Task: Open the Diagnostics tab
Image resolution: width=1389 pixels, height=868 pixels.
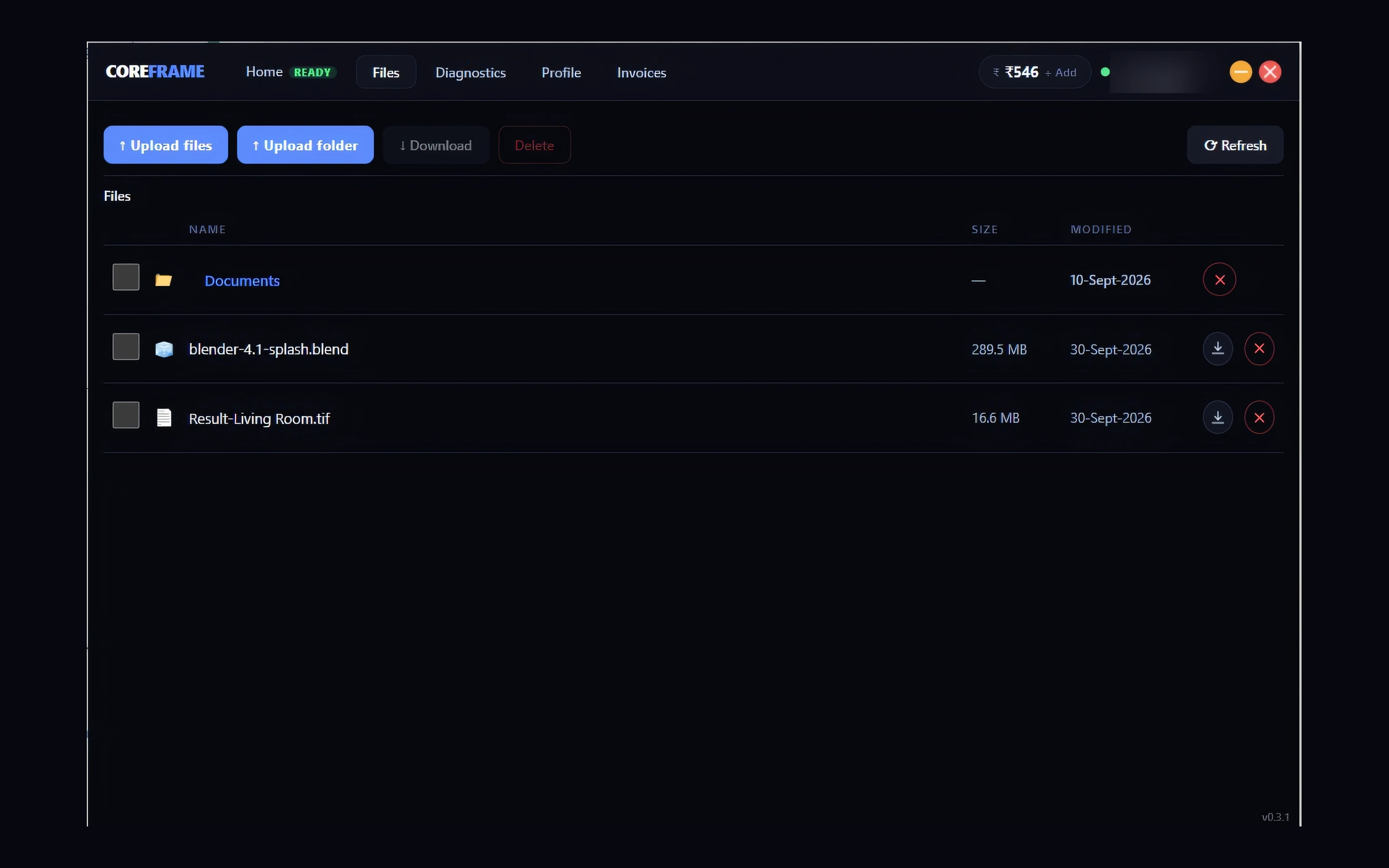Action: [471, 73]
